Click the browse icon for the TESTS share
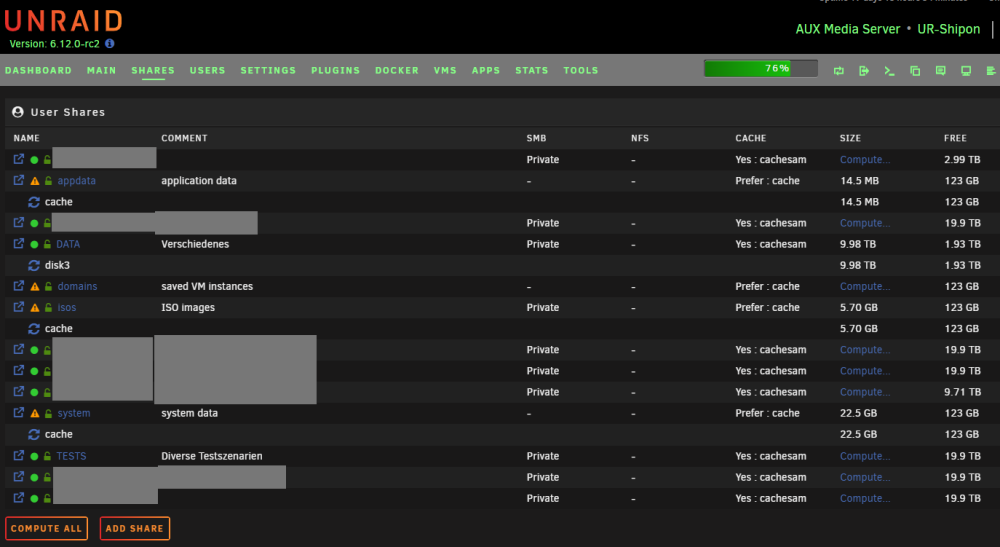The width and height of the screenshot is (1000, 547). (18, 456)
